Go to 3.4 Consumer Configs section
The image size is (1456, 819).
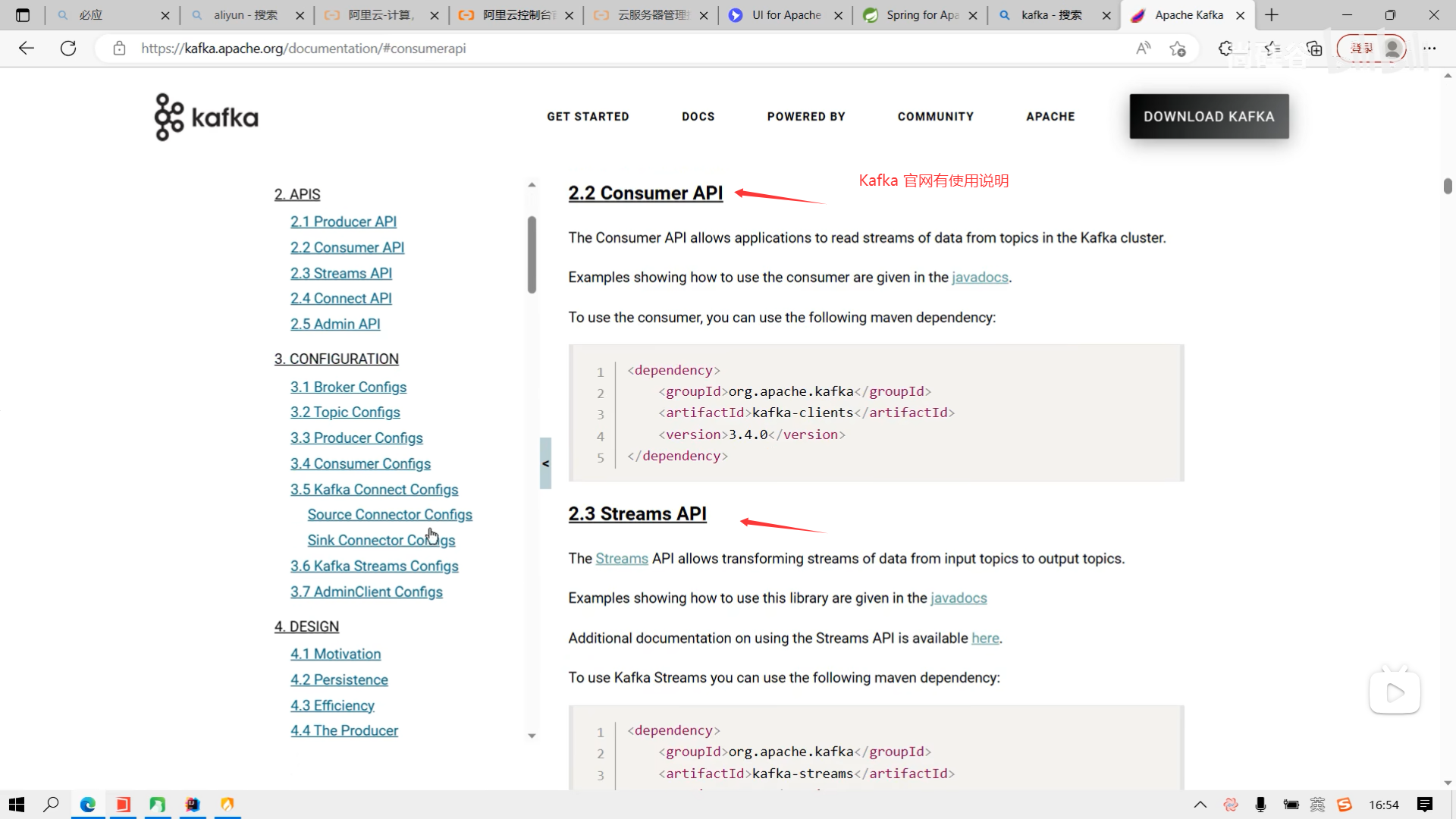[360, 464]
